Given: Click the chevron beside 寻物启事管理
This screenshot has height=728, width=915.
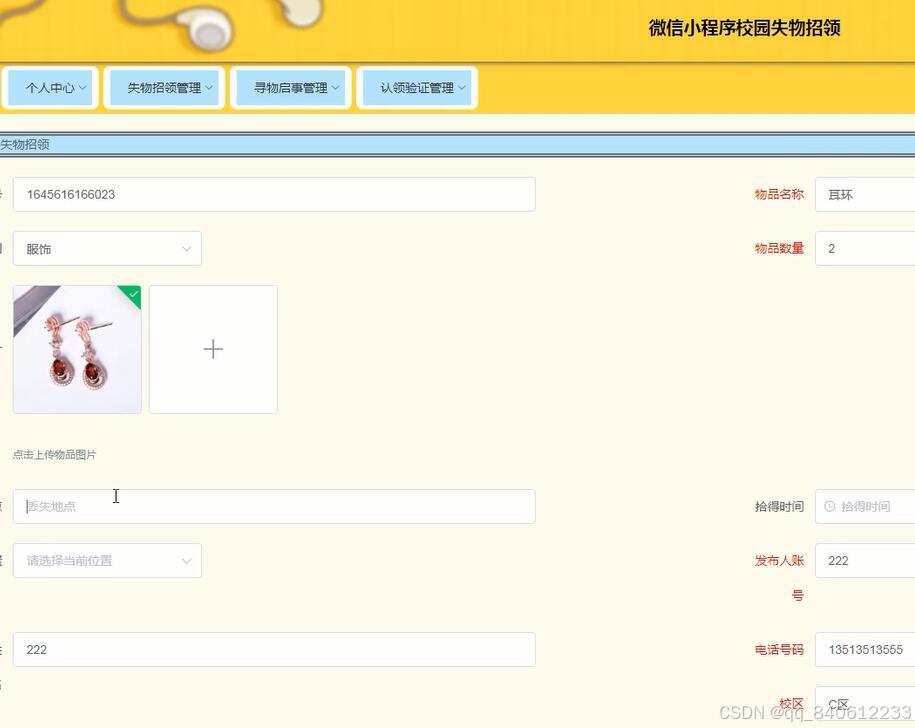Looking at the screenshot, I should point(335,87).
